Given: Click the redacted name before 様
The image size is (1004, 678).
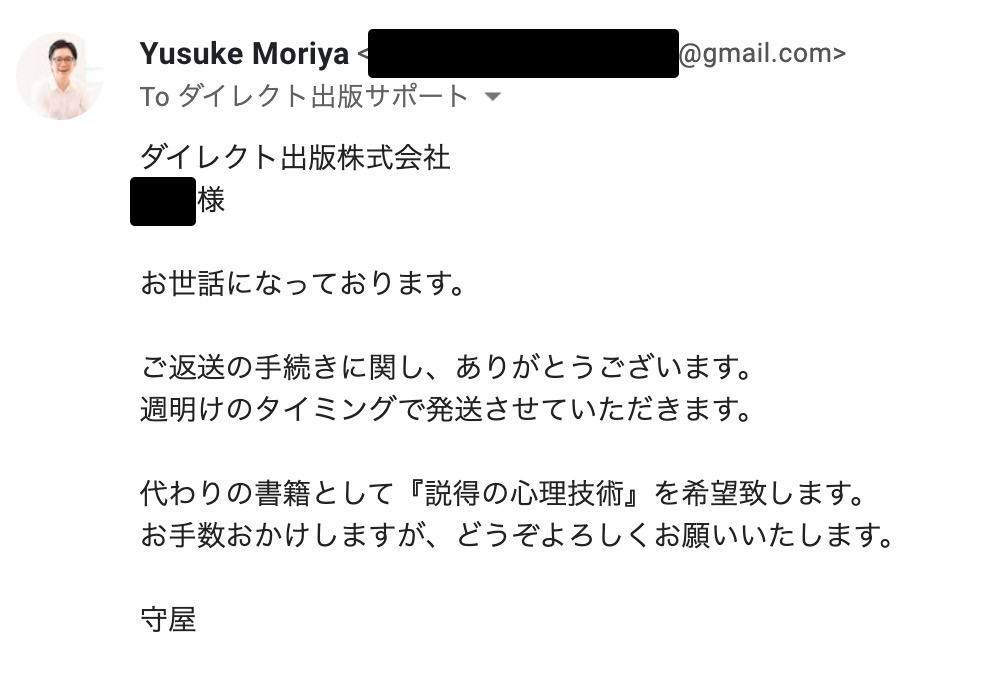Looking at the screenshot, I should coord(163,202).
